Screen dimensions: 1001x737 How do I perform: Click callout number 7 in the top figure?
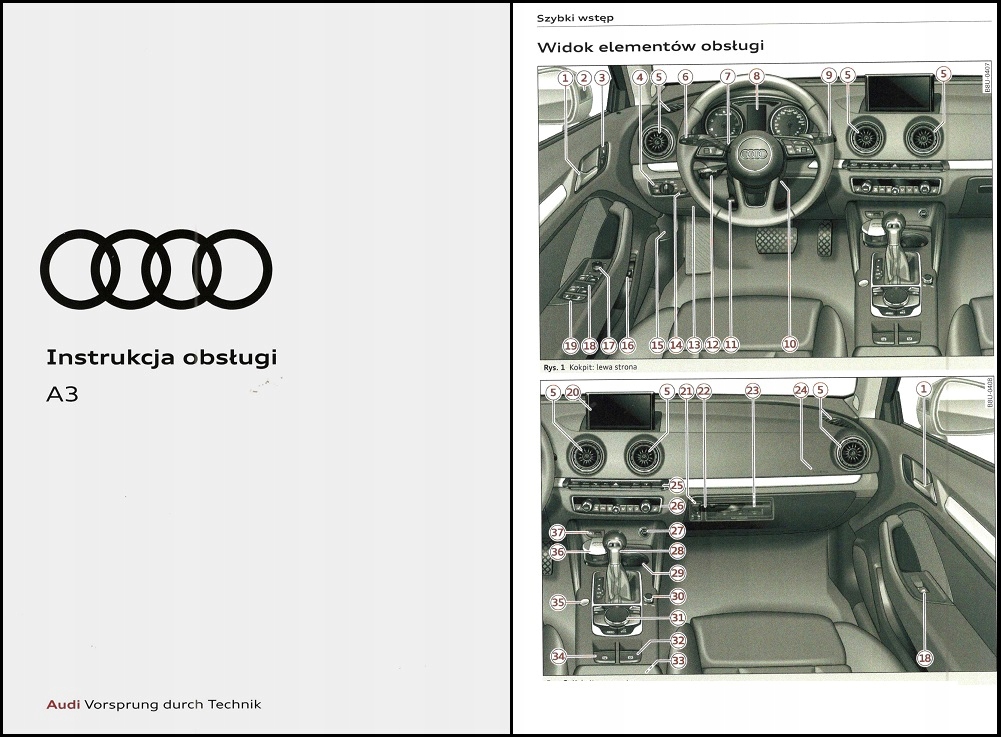coord(728,77)
